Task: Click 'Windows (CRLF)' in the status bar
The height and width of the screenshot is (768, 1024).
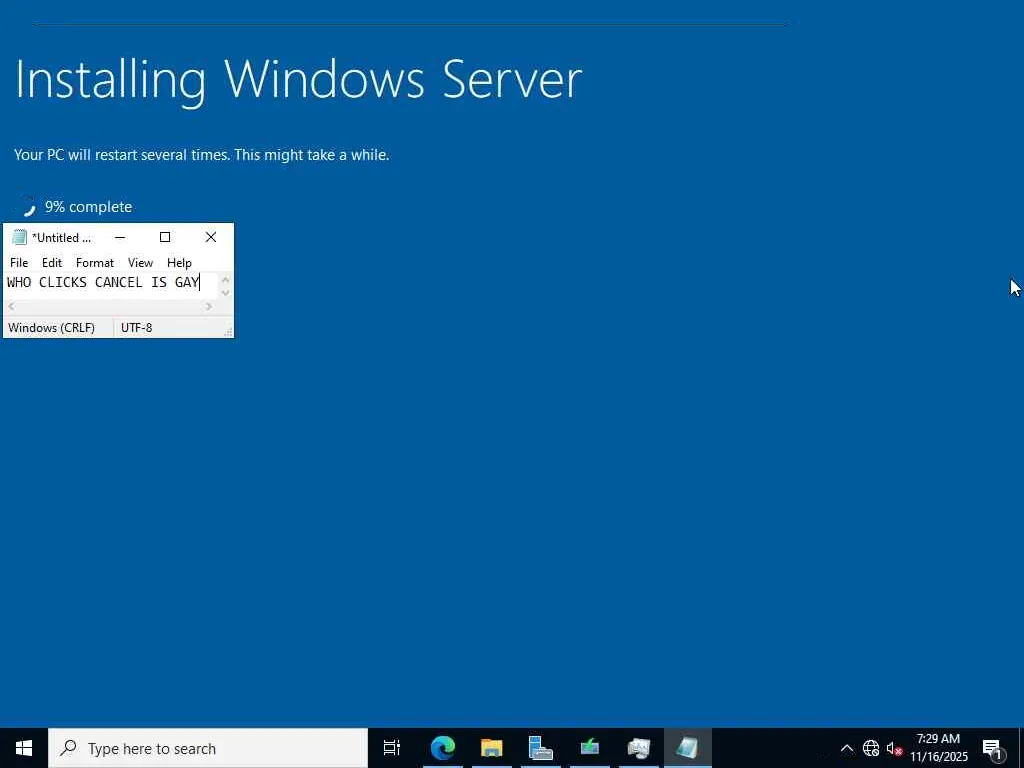Action: tap(52, 328)
